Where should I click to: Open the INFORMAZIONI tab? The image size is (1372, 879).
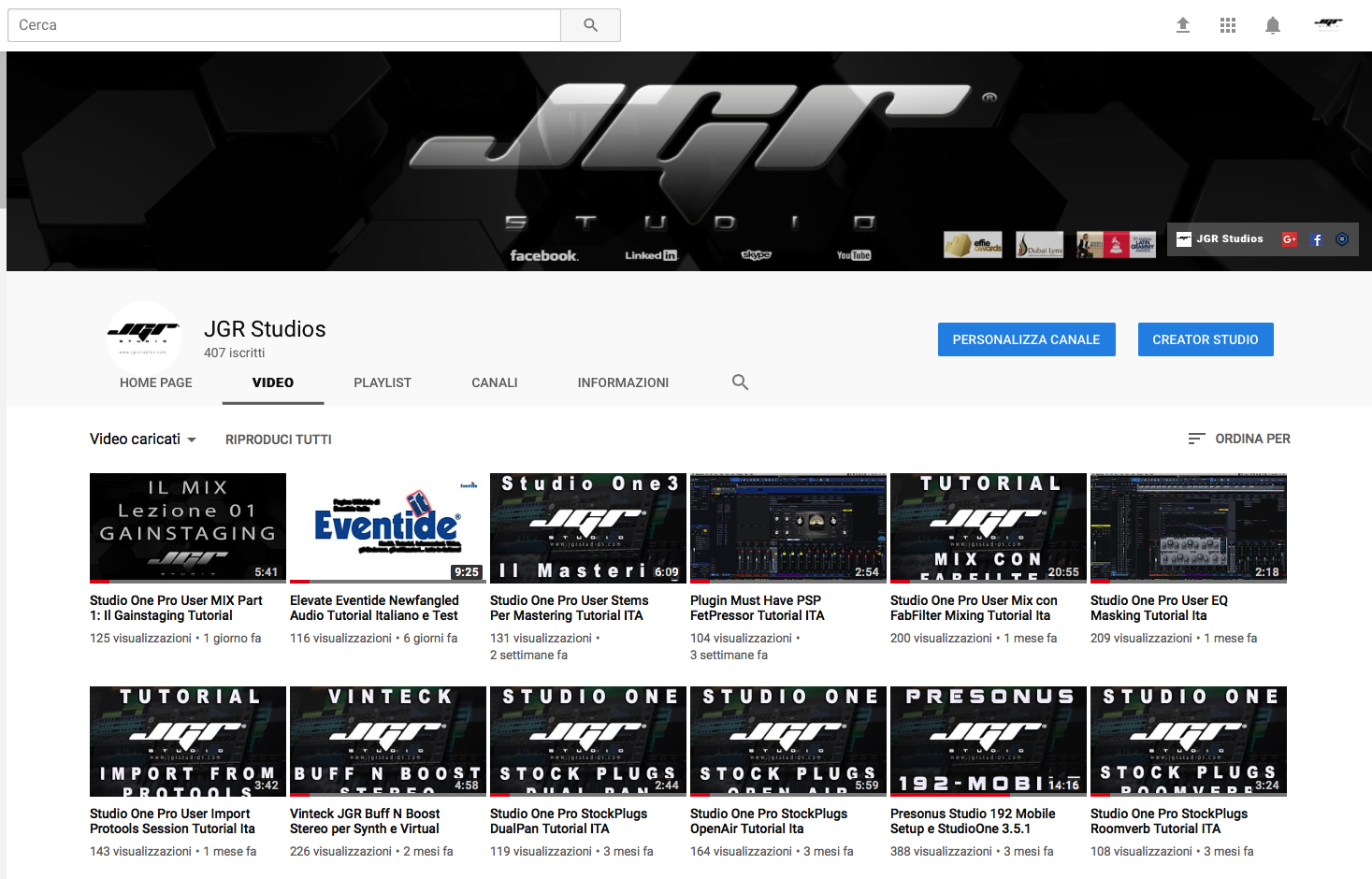(623, 382)
